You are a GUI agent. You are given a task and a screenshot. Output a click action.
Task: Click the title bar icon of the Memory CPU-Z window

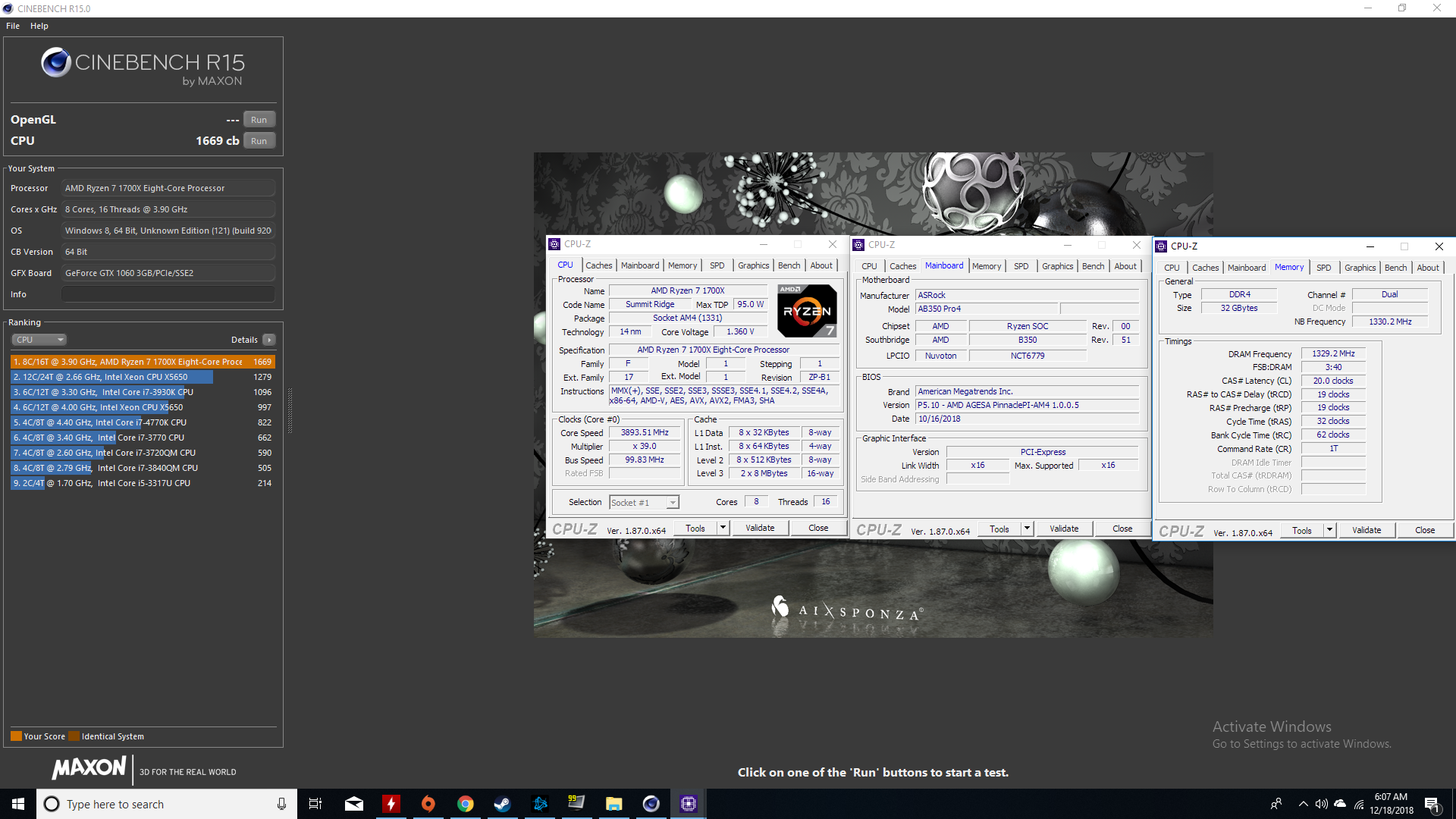1161,246
